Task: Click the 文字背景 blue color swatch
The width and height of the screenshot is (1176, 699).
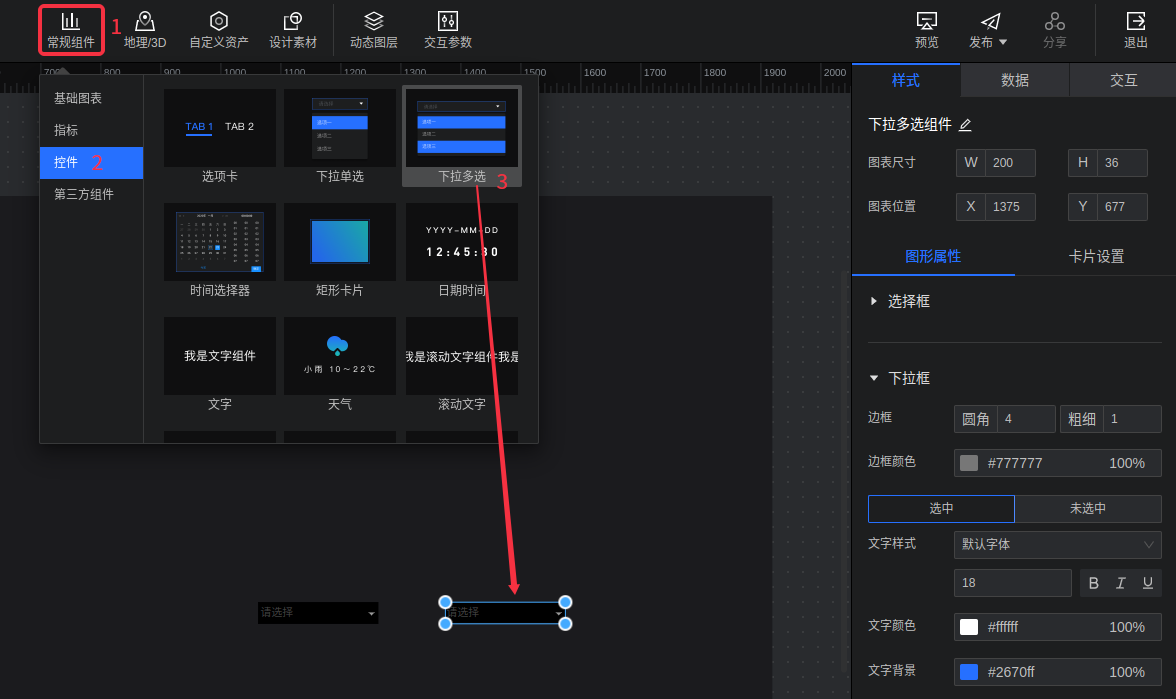Action: 969,672
